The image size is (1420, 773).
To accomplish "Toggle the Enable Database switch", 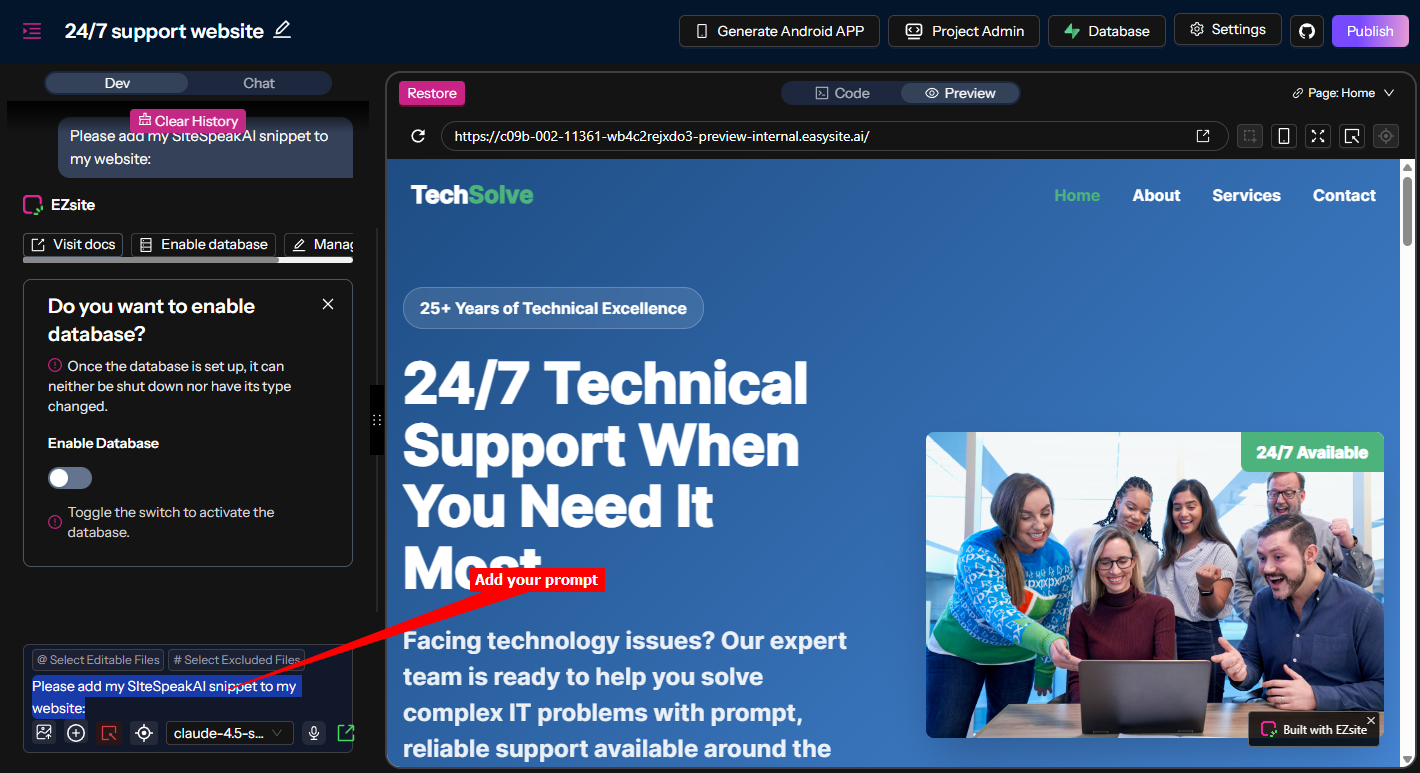I will [70, 478].
